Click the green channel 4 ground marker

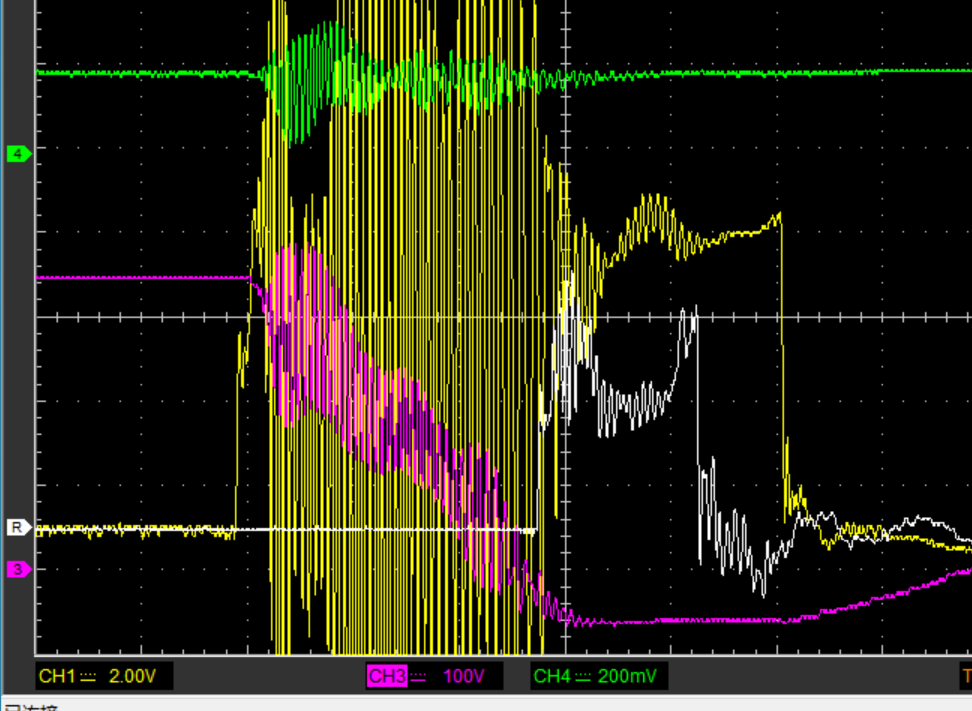point(19,154)
